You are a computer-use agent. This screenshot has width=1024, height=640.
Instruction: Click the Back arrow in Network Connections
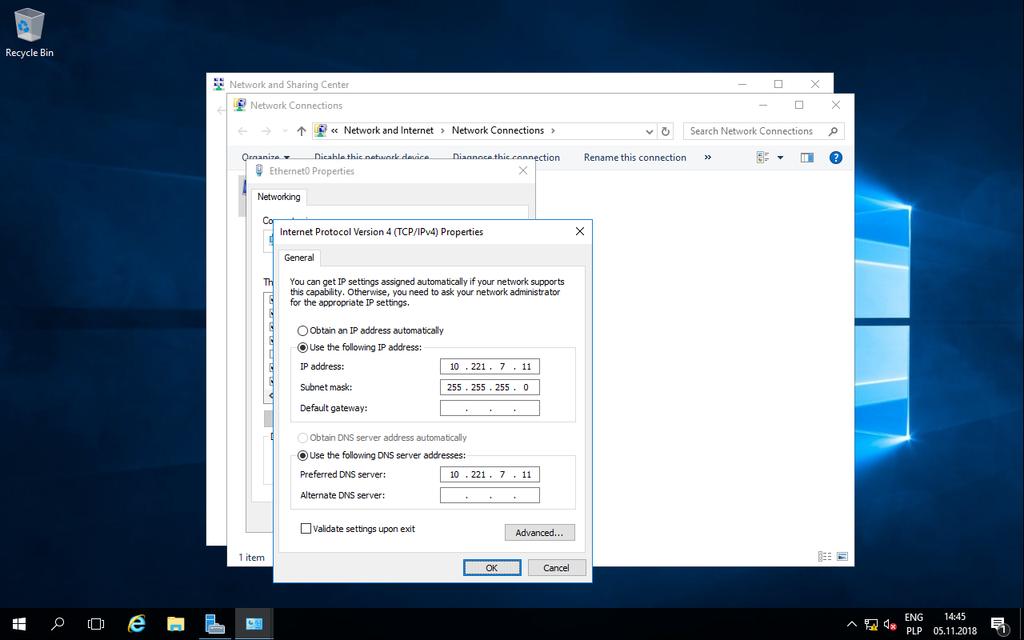(x=243, y=131)
